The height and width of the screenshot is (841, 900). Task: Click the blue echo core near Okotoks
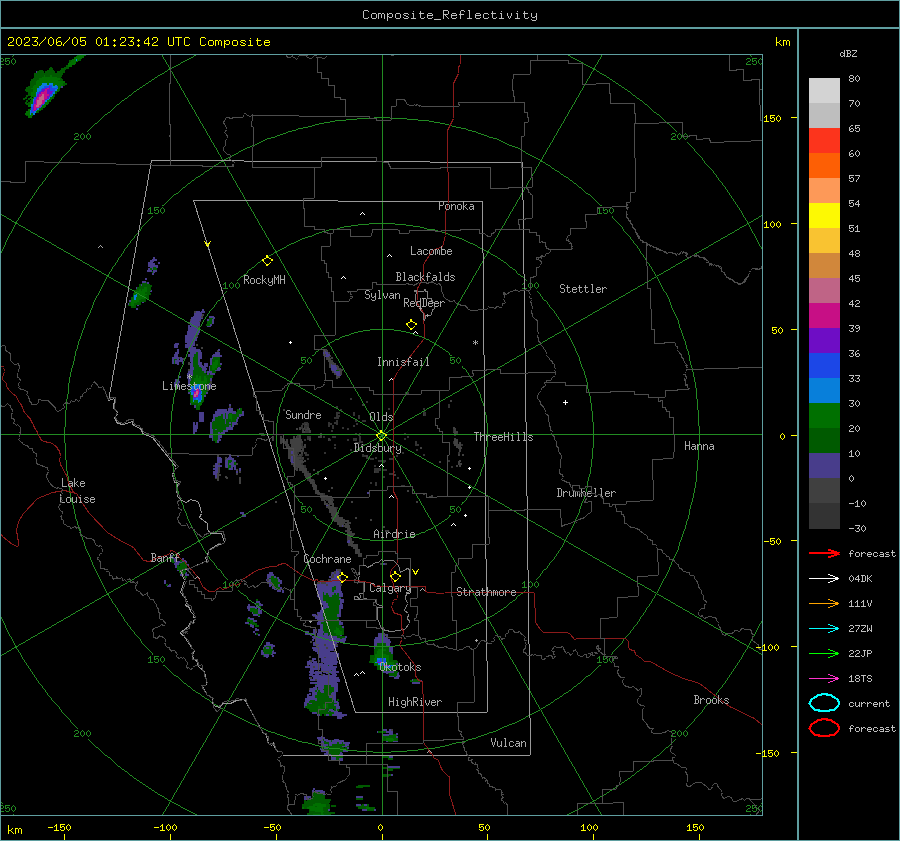click(x=382, y=662)
